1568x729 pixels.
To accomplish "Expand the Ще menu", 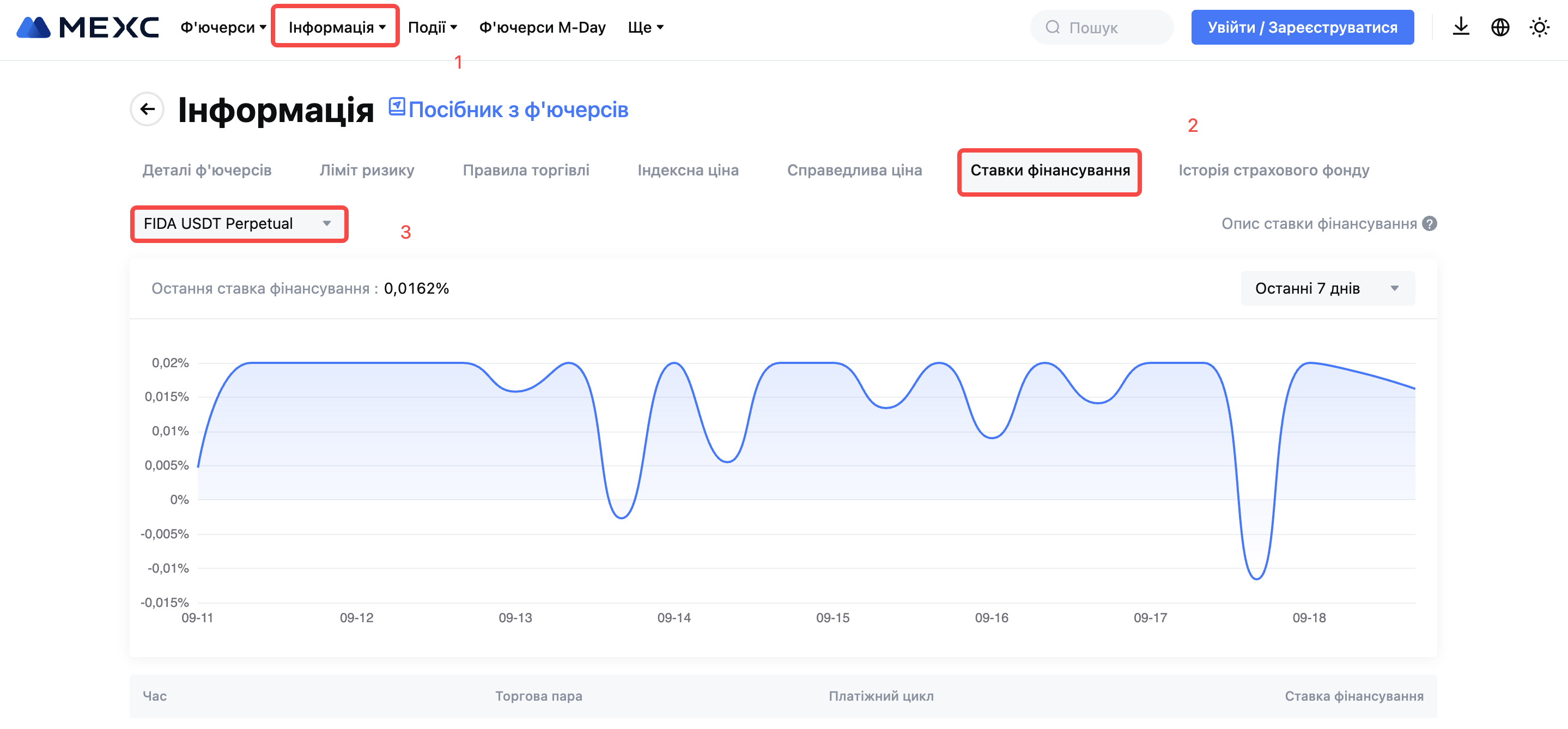I will click(645, 27).
